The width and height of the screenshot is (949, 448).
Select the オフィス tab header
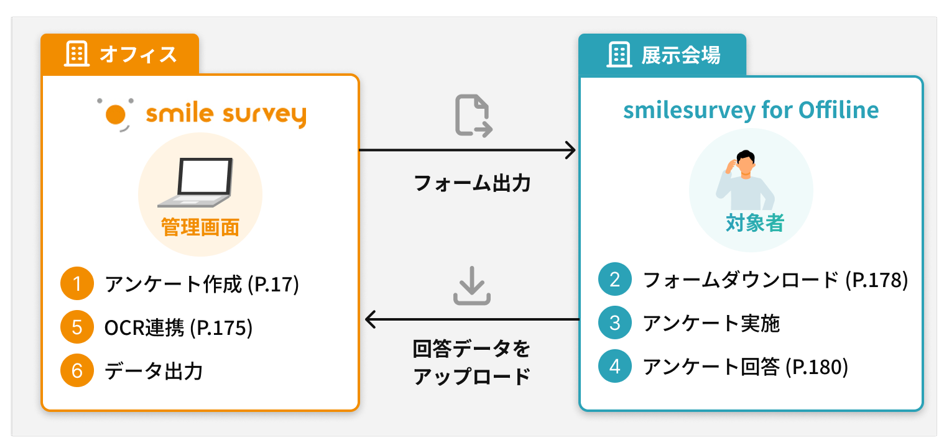point(120,54)
